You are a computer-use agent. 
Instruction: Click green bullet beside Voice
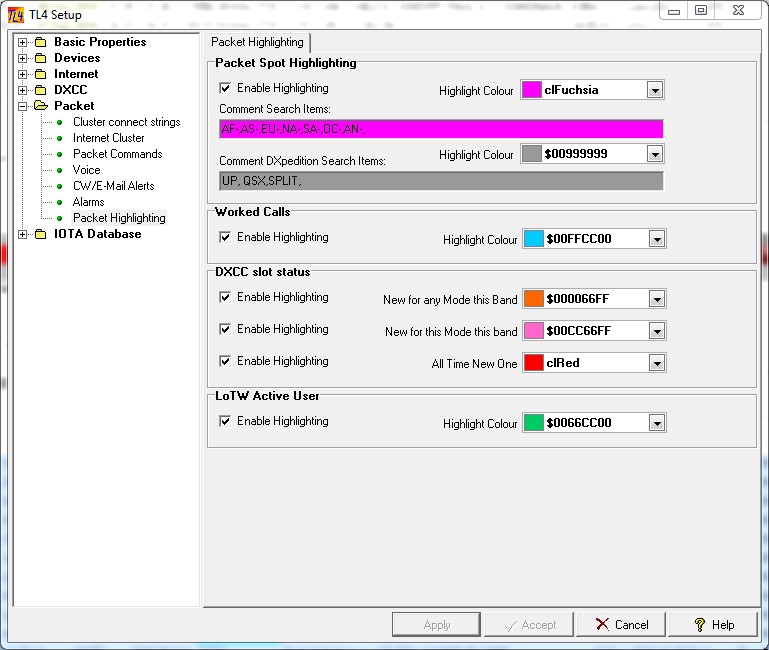(x=60, y=170)
